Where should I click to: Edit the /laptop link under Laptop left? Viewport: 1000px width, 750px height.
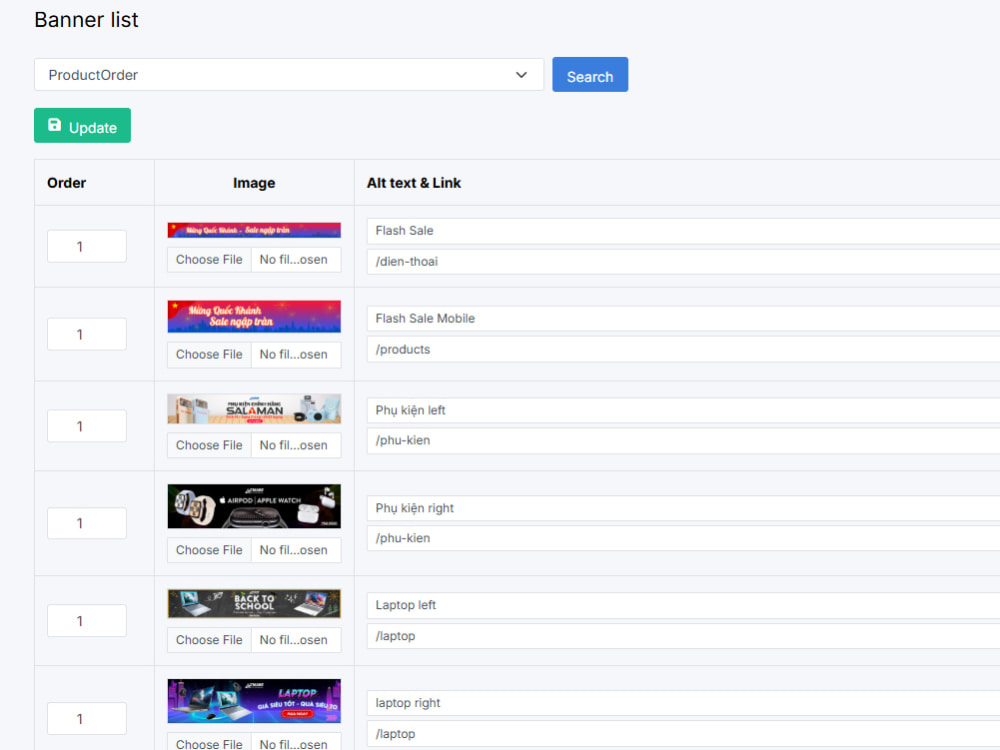[x=683, y=636]
